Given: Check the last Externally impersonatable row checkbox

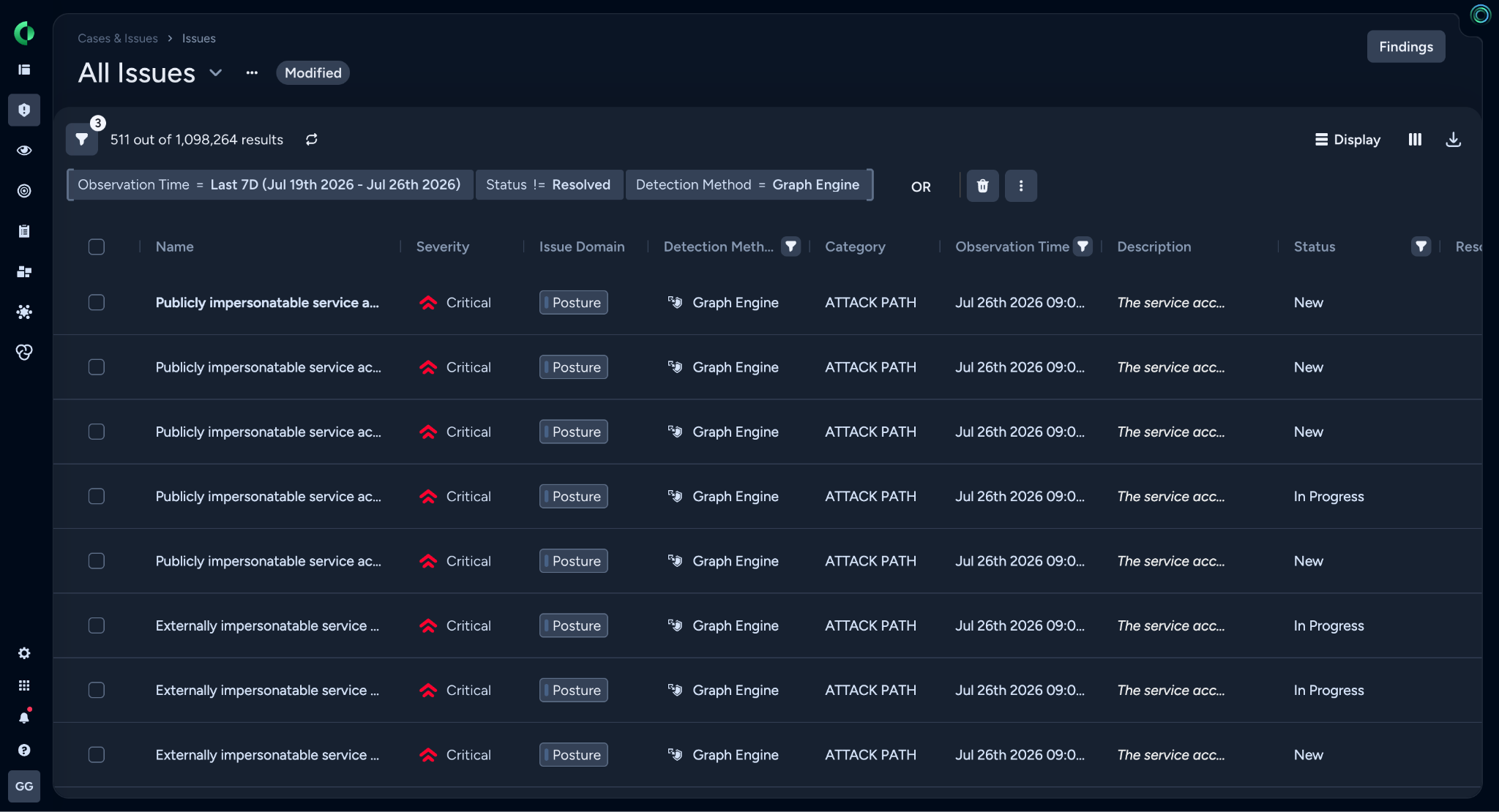Looking at the screenshot, I should (x=97, y=754).
